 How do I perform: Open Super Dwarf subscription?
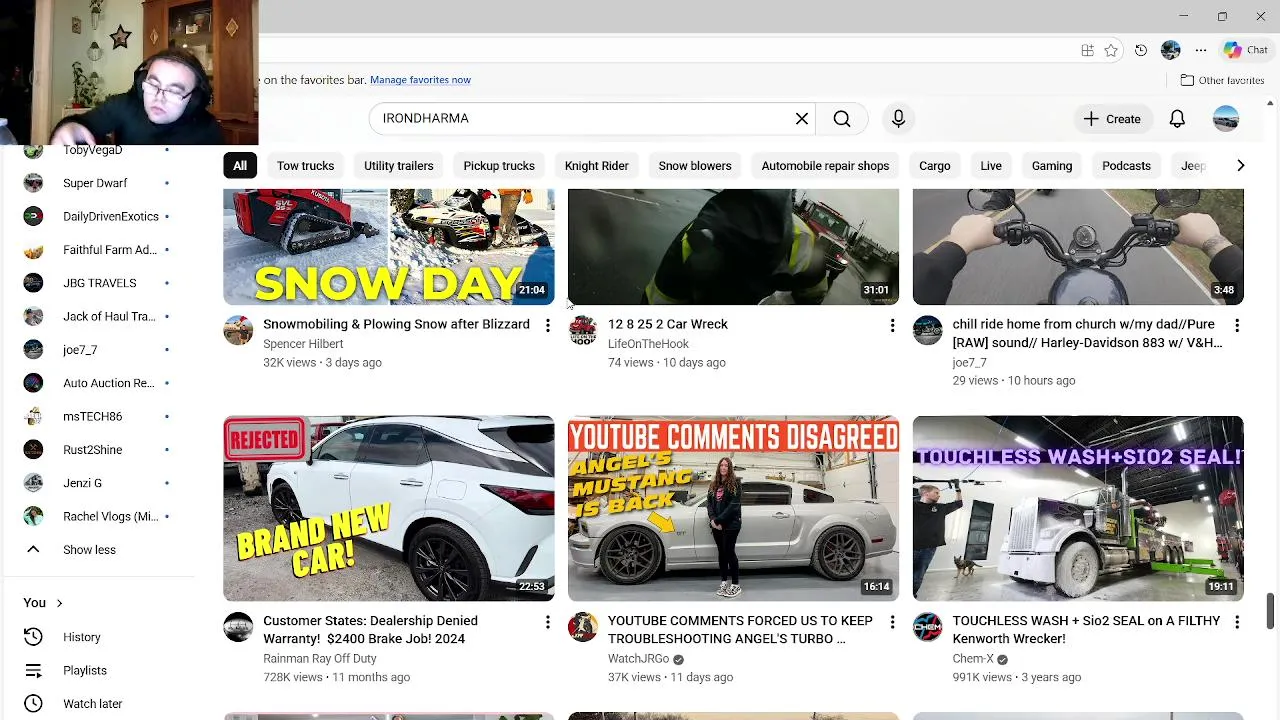coord(98,183)
